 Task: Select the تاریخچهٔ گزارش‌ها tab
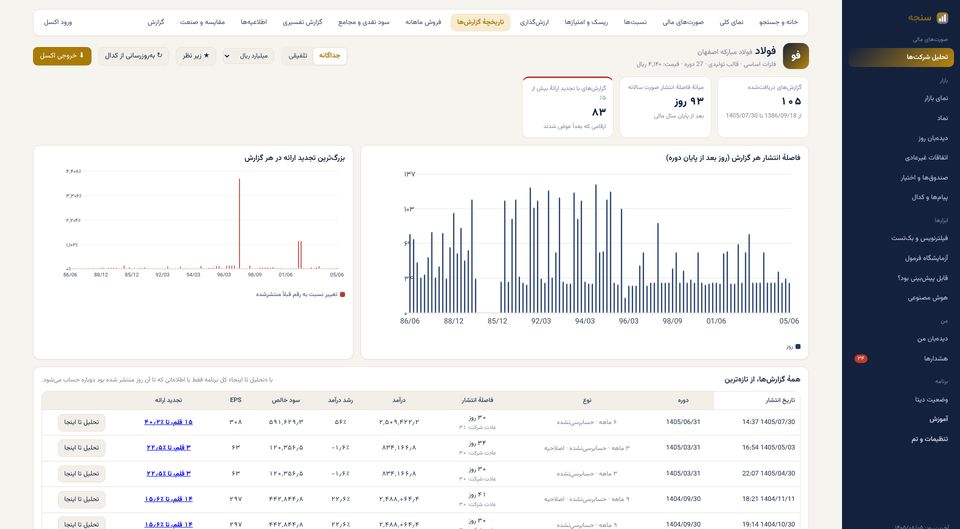point(480,22)
